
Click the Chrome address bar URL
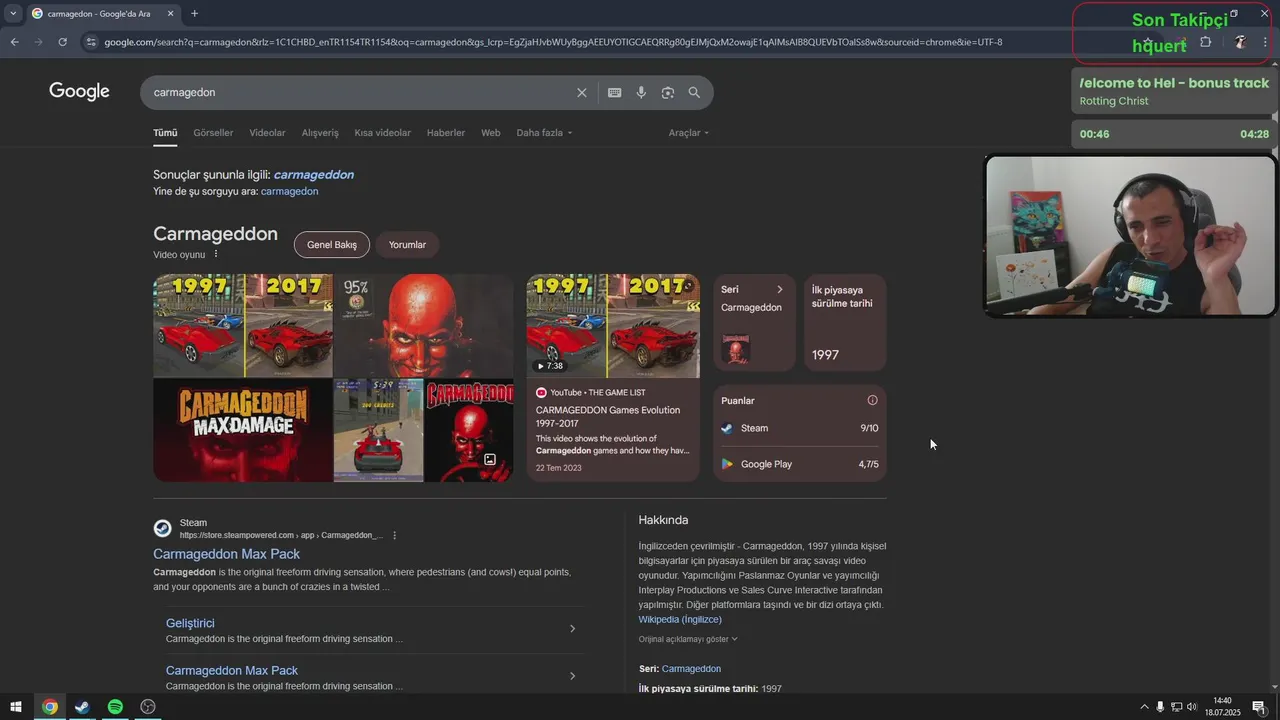[553, 42]
